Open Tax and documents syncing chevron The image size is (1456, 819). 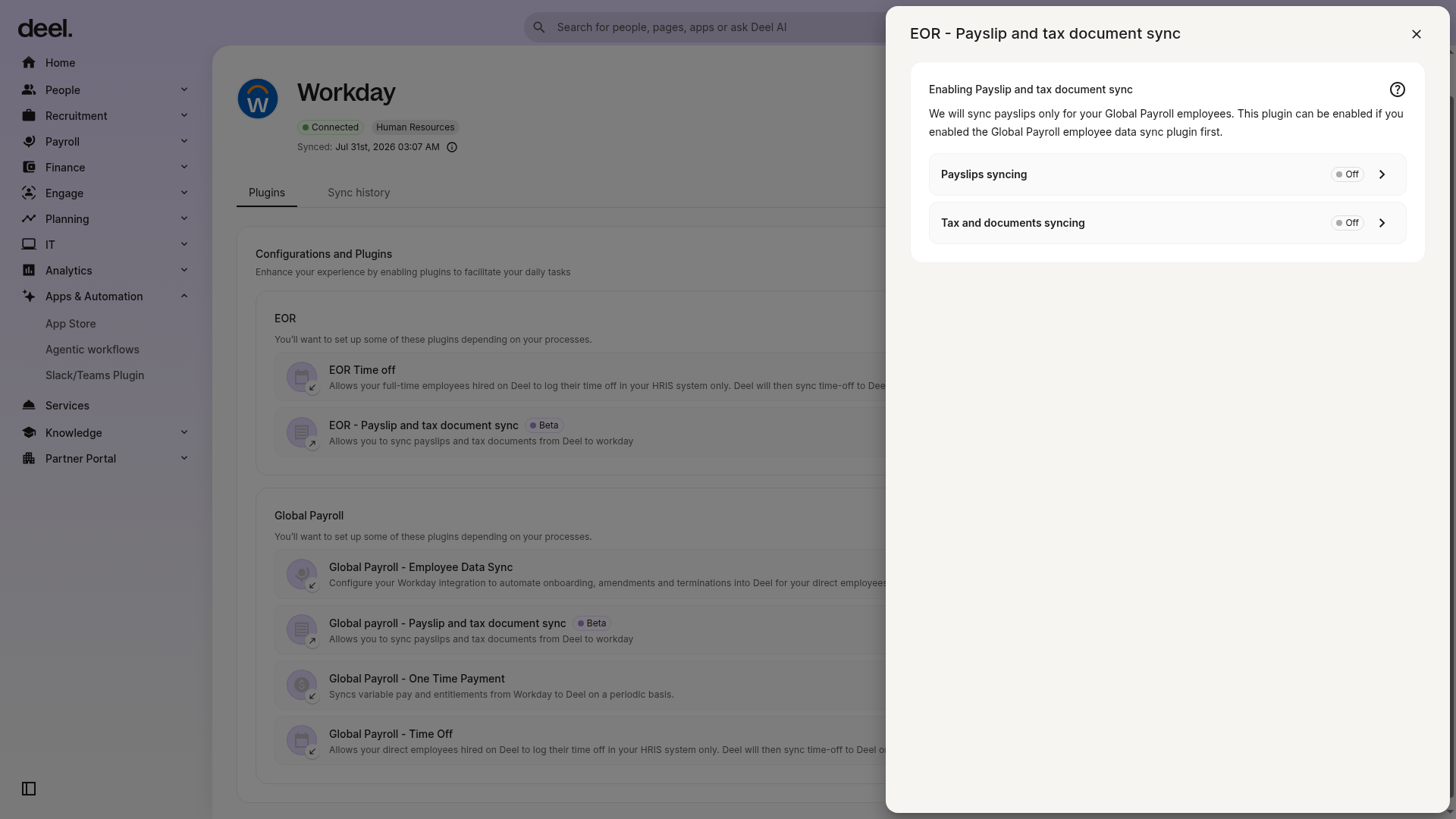1382,223
